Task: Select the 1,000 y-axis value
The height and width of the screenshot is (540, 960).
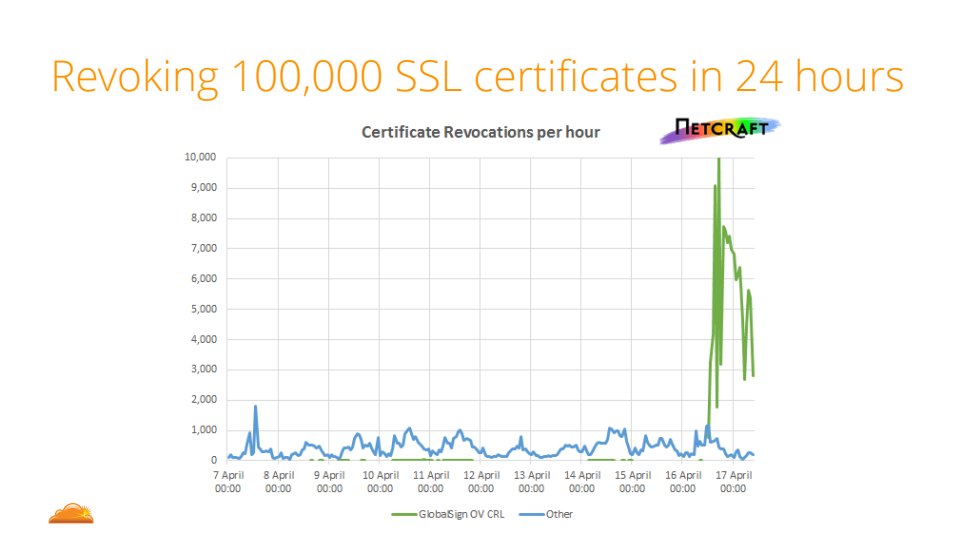Action: [201, 430]
